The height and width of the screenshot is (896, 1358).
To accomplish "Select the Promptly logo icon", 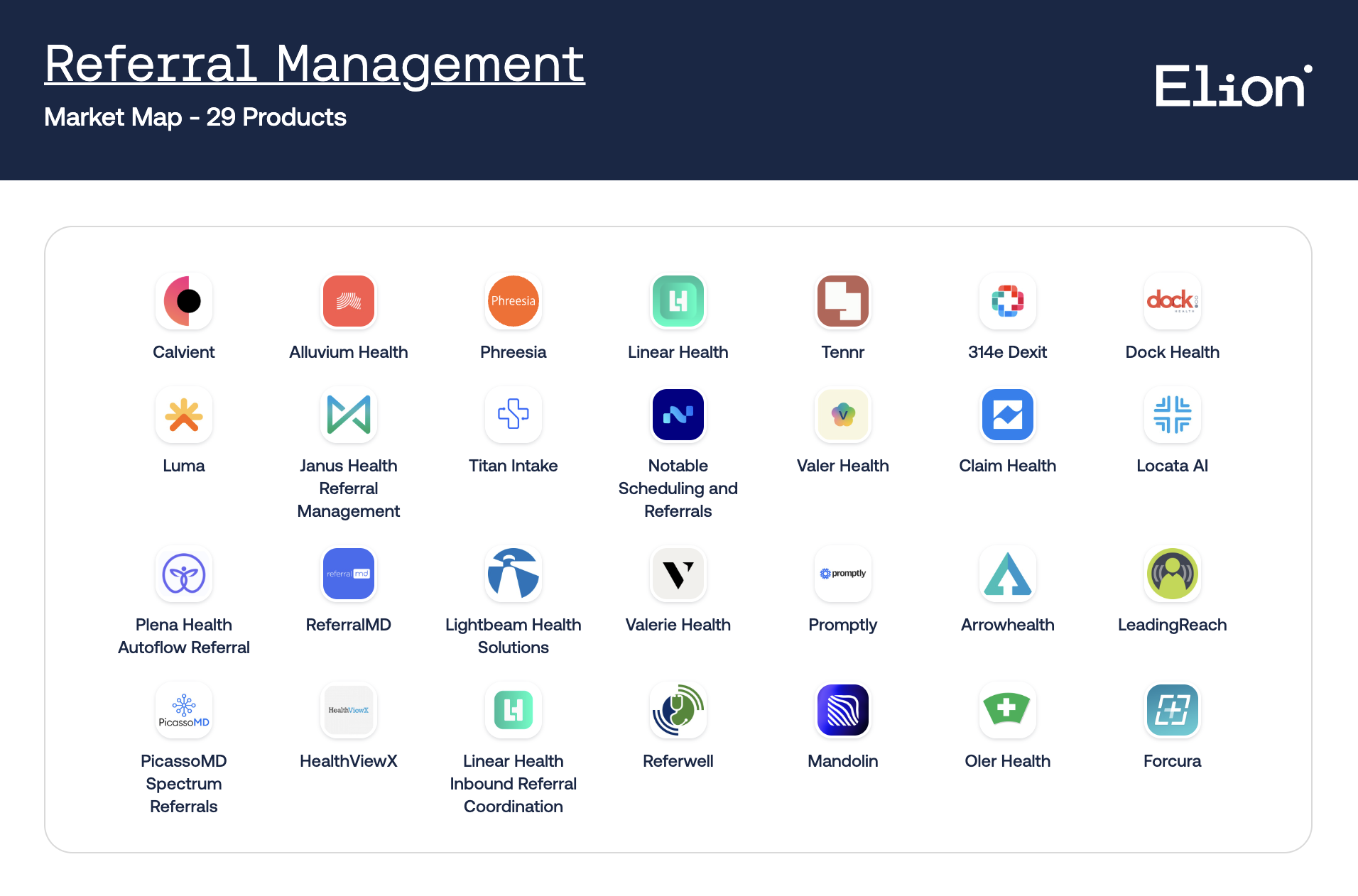I will [x=843, y=574].
